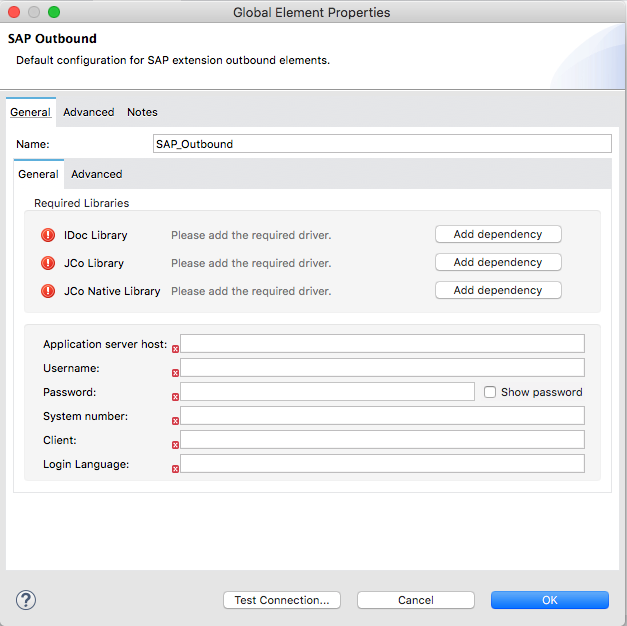Image resolution: width=627 pixels, height=626 pixels.
Task: Click the JCo Library error icon
Action: point(48,263)
